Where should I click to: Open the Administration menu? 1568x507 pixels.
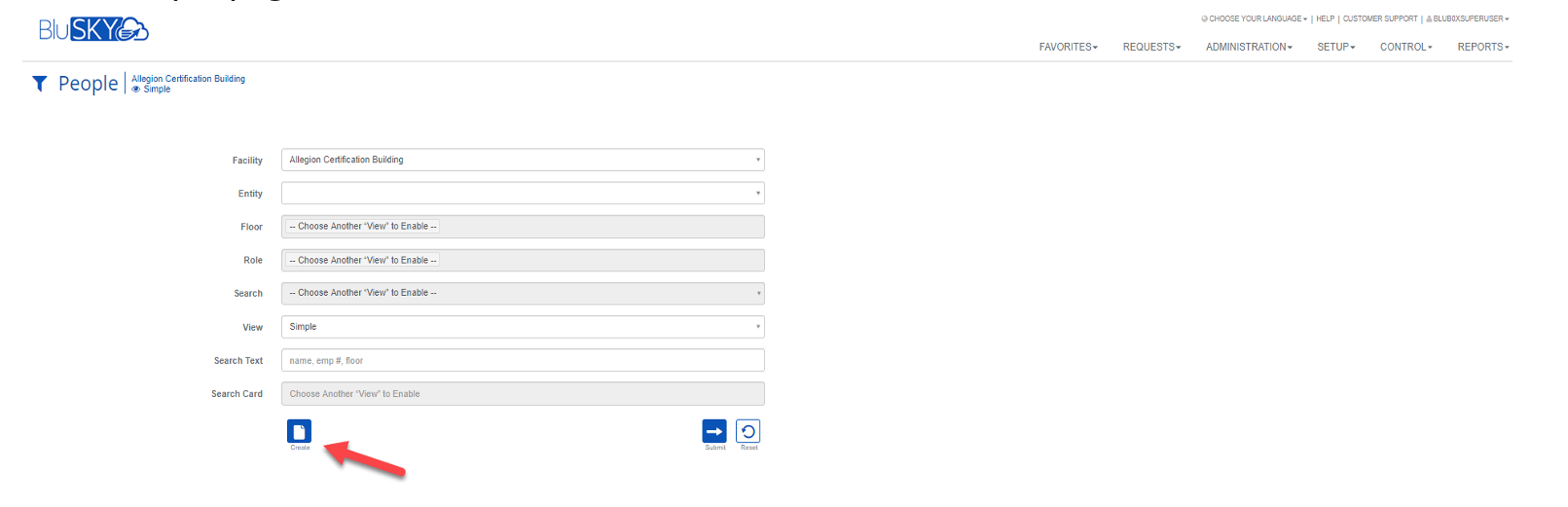[1249, 47]
